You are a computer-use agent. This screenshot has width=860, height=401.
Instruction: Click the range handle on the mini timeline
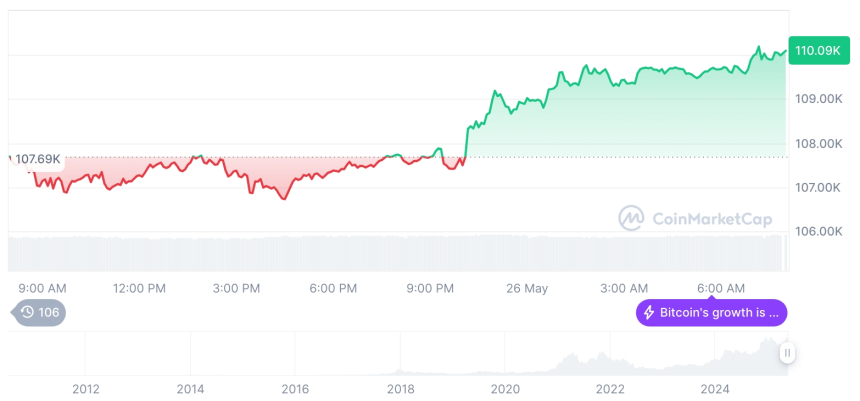pyautogui.click(x=788, y=353)
